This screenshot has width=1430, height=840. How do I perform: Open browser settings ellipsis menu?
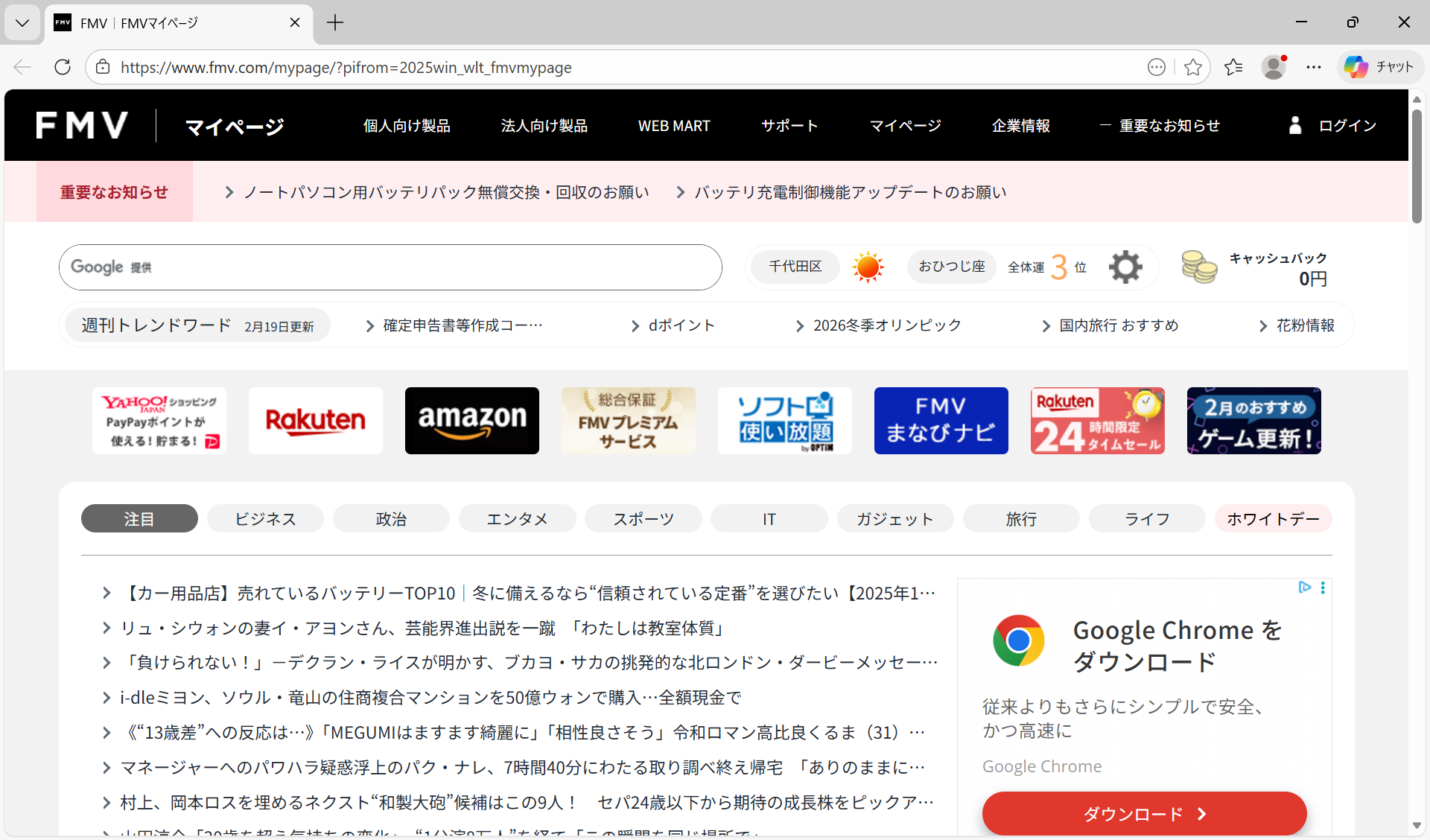1314,67
